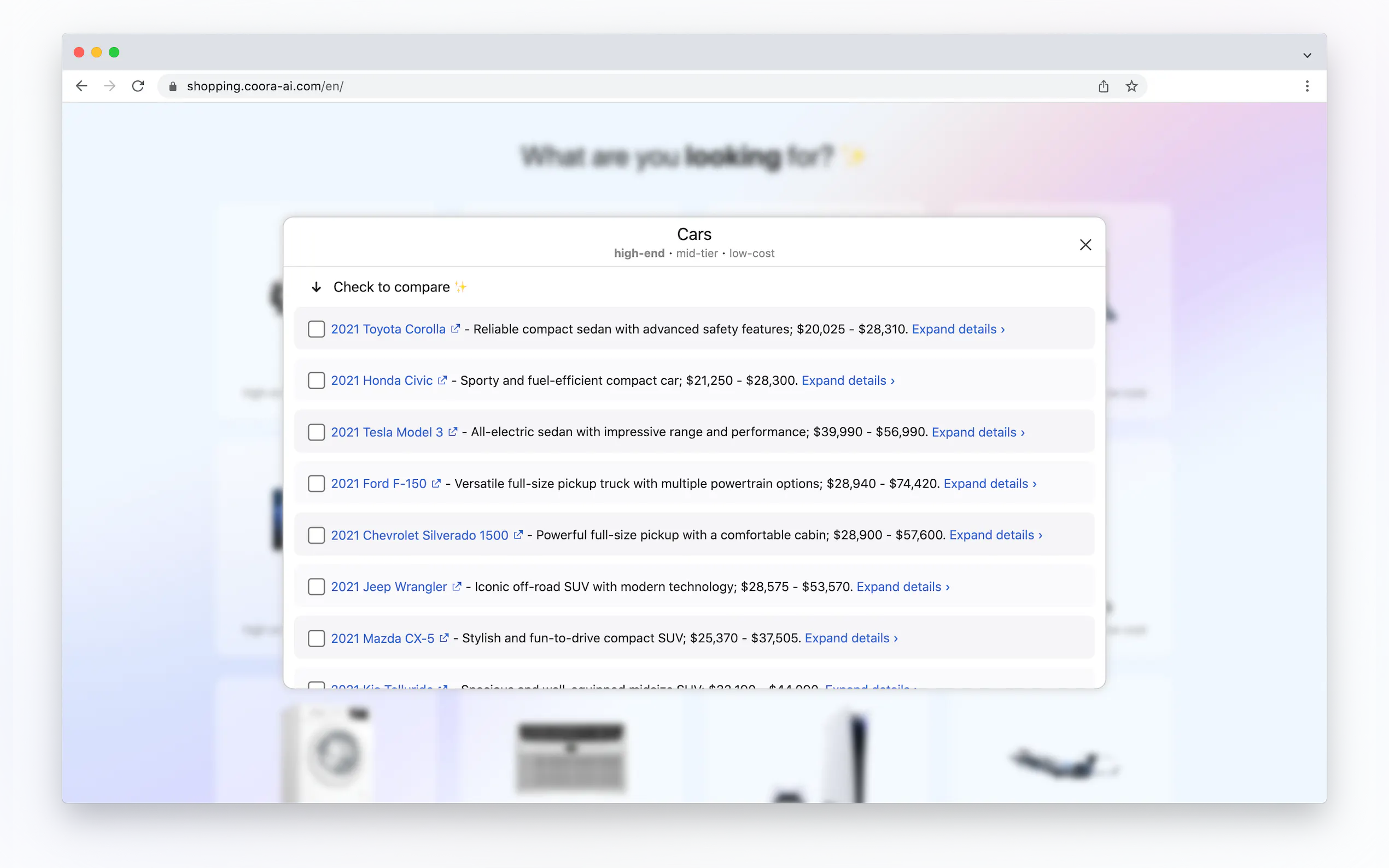
Task: Select the 2021 Mazda CX-5 checkbox
Action: [x=317, y=638]
